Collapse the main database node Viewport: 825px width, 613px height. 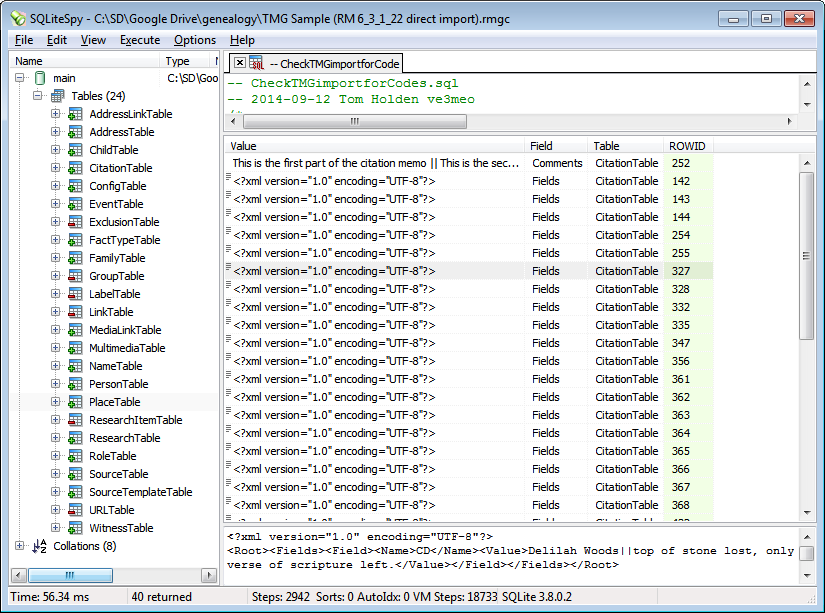click(19, 78)
